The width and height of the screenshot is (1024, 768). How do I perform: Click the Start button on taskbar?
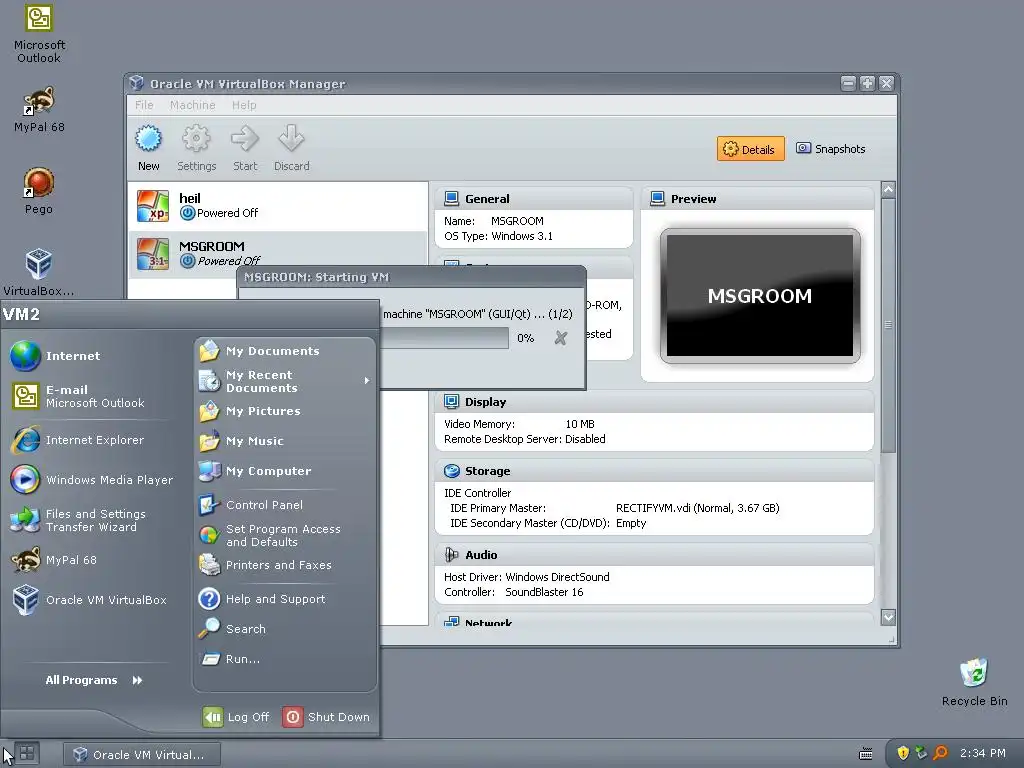(x=27, y=753)
